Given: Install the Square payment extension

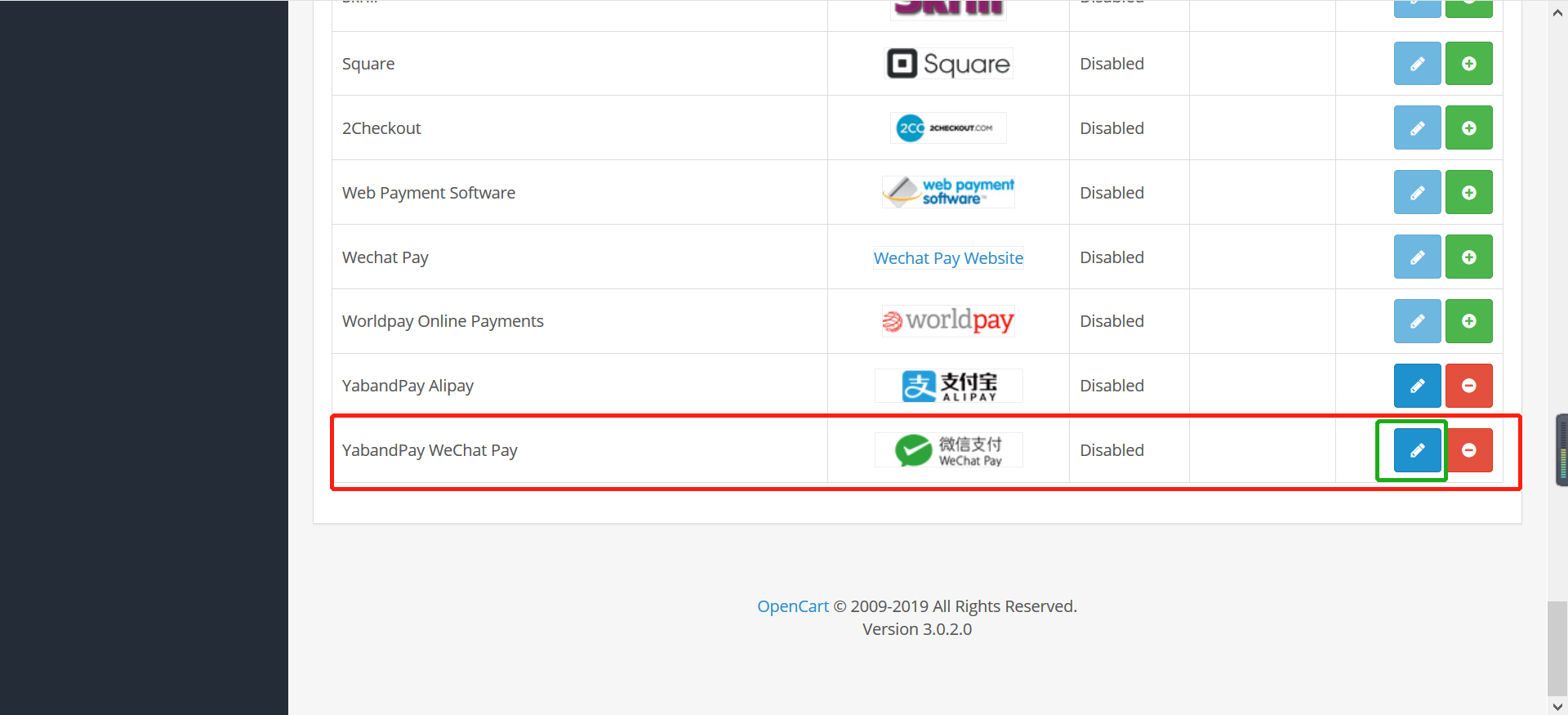Looking at the screenshot, I should pyautogui.click(x=1468, y=64).
